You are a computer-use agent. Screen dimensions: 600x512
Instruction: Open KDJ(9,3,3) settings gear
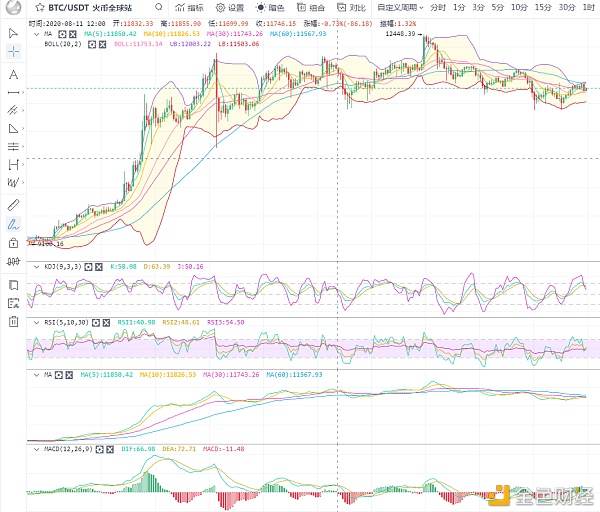coord(88,267)
